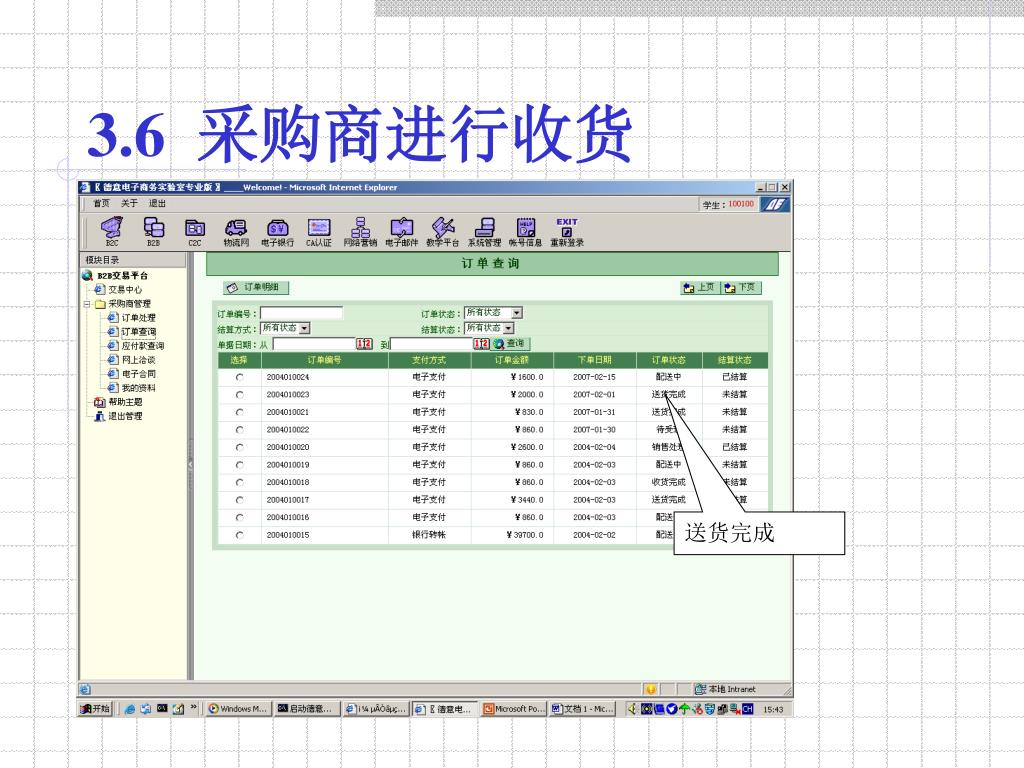Click amount ¥39700.0 in the table

click(x=525, y=535)
